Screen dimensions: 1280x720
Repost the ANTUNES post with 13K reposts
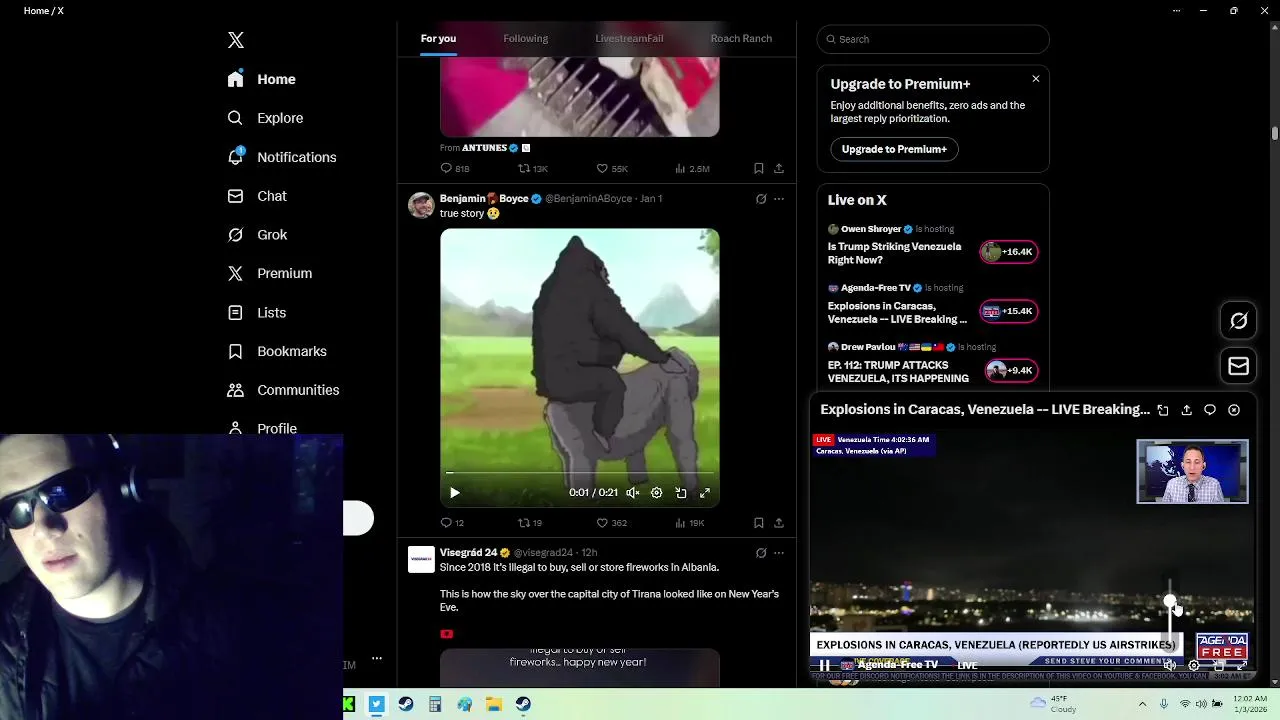click(x=532, y=169)
